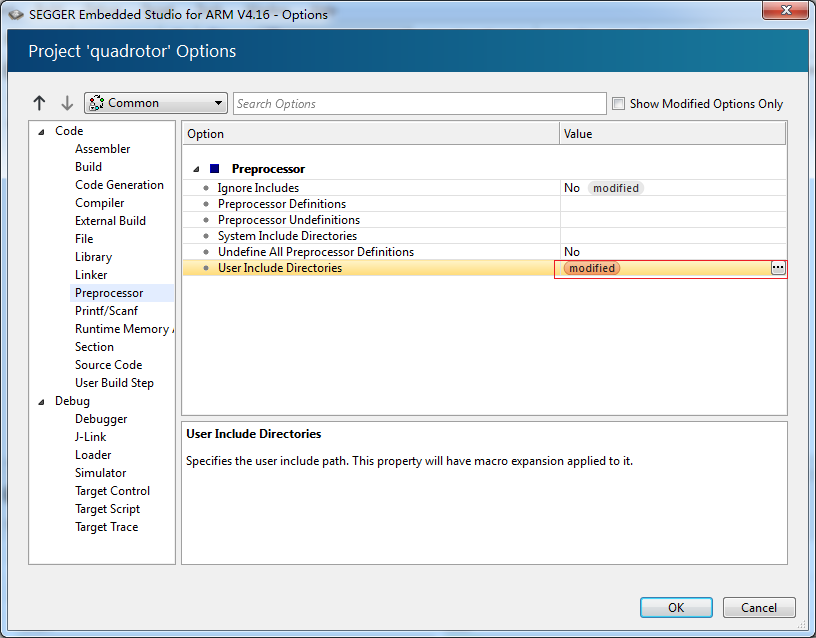Collapse the Code tree group
This screenshot has height=638, width=816.
(x=41, y=132)
